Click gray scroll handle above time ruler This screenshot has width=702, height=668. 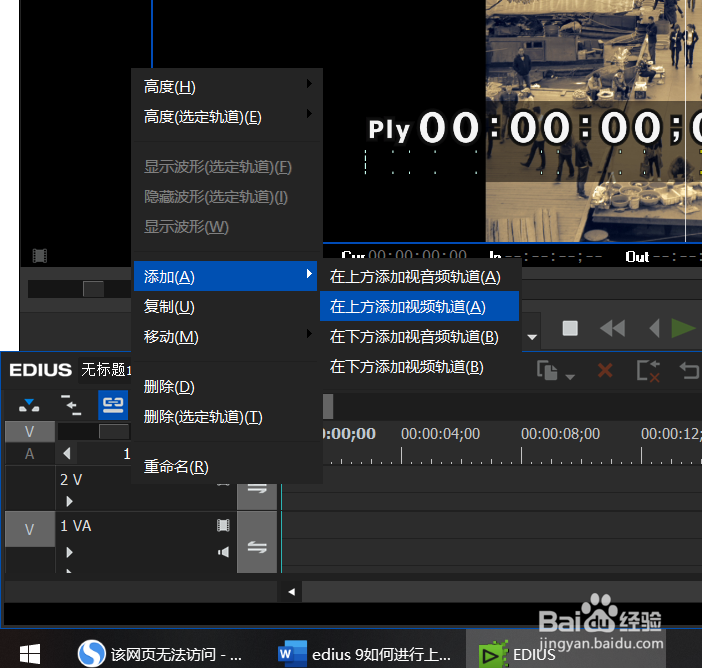coord(328,406)
